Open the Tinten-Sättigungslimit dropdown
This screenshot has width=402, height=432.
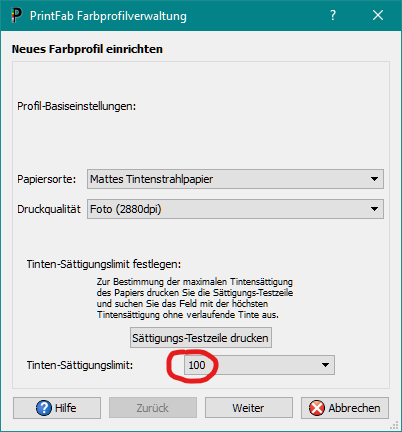(259, 365)
